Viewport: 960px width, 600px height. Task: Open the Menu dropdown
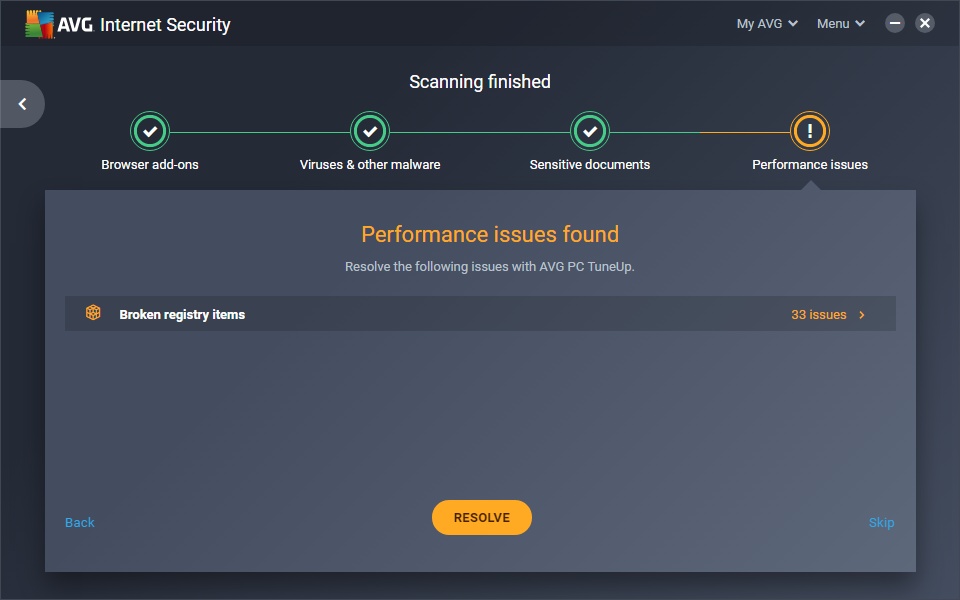840,24
